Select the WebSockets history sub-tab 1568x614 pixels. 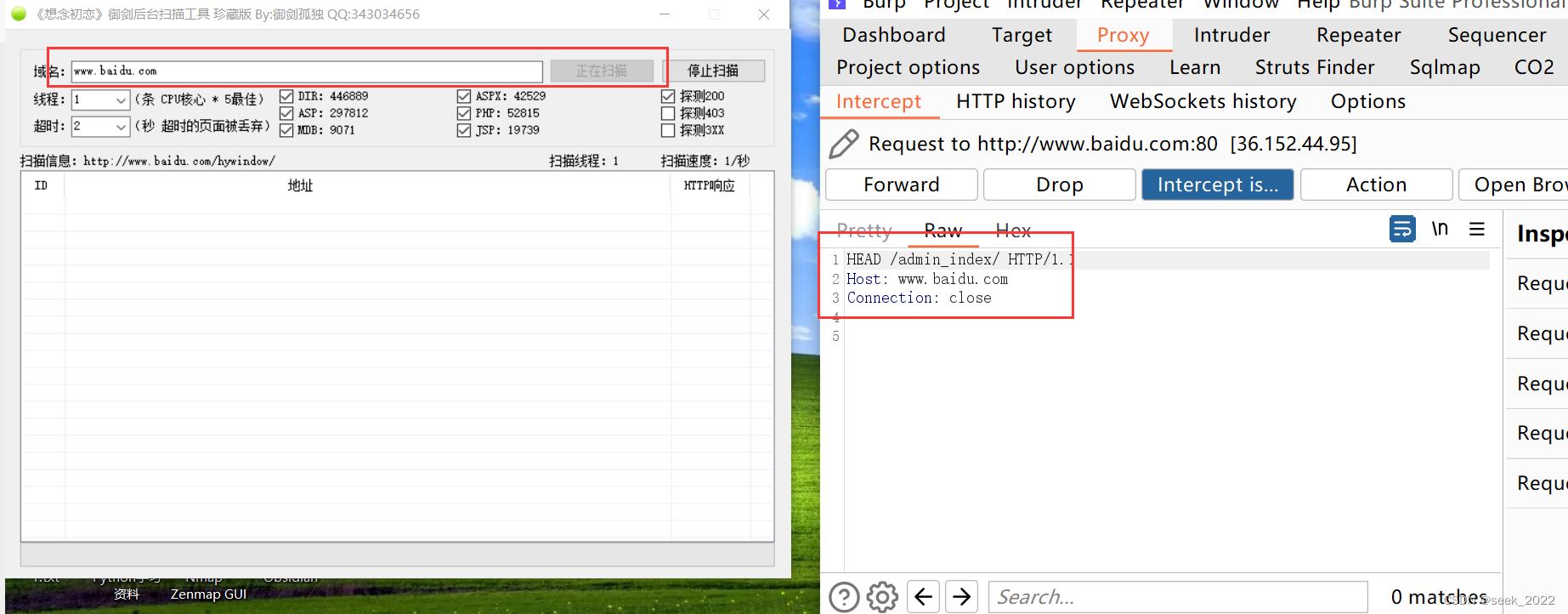[x=1203, y=101]
